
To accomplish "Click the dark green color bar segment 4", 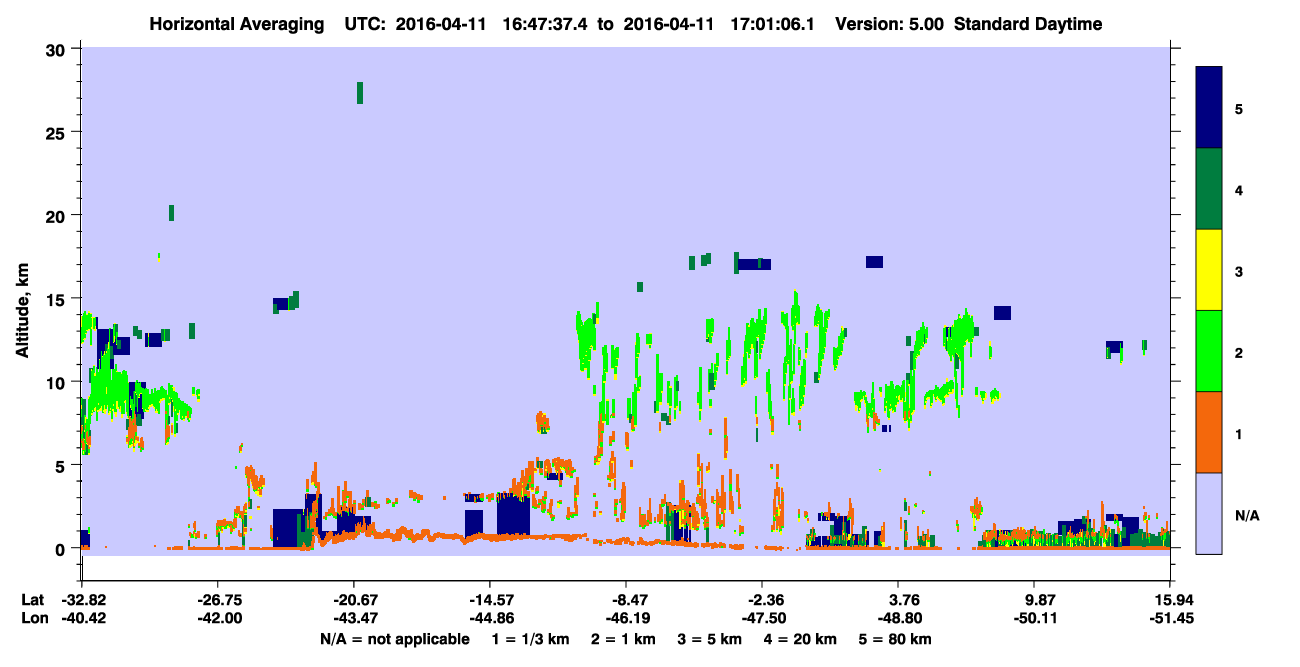I will [1209, 189].
